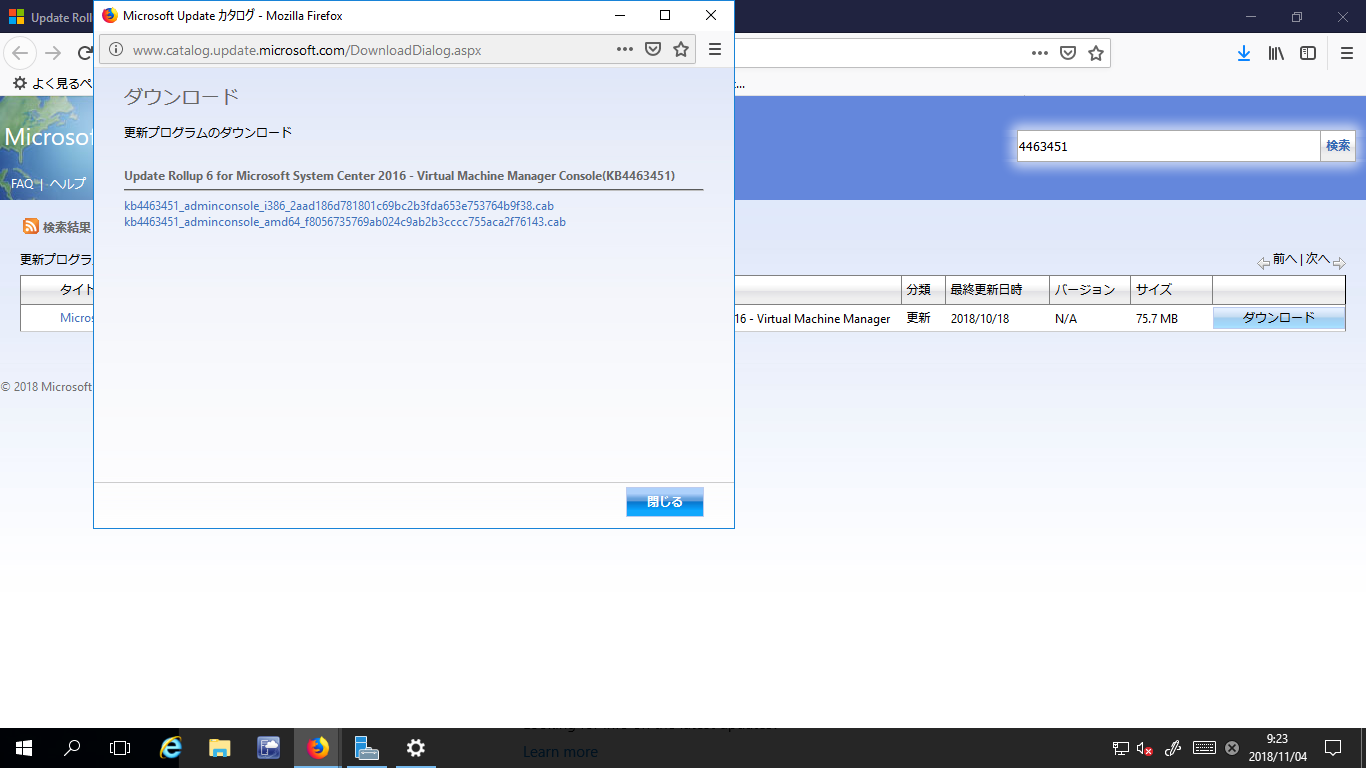Open network icon in system tray
Viewport: 1366px width, 768px height.
click(1121, 748)
